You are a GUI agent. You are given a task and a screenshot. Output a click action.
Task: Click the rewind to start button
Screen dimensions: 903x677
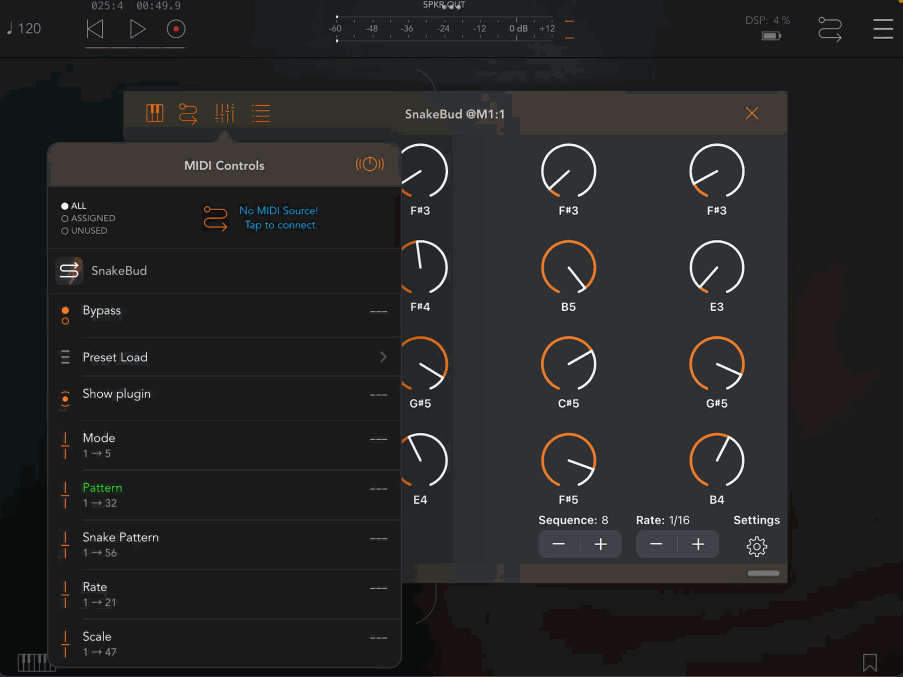click(95, 29)
